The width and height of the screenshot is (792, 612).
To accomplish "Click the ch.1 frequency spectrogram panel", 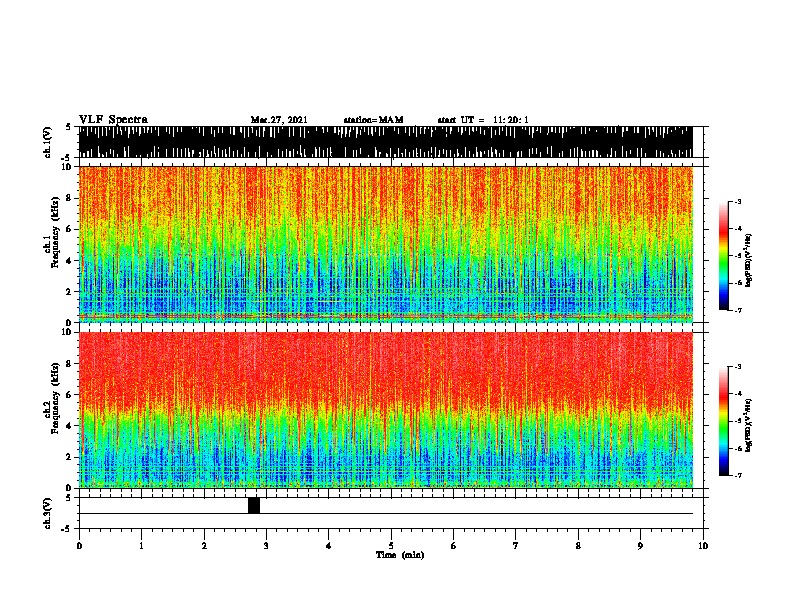I will coord(386,244).
